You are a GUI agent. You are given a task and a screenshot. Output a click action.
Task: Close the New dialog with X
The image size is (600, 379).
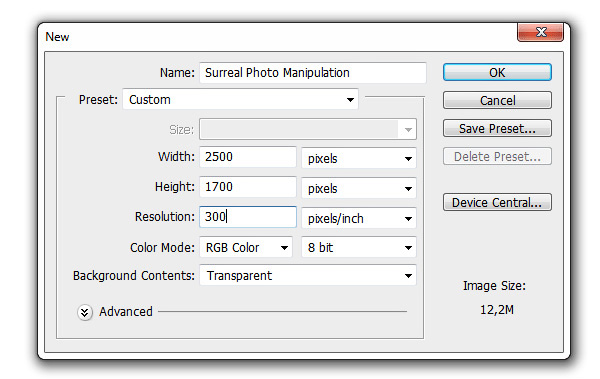(x=540, y=32)
